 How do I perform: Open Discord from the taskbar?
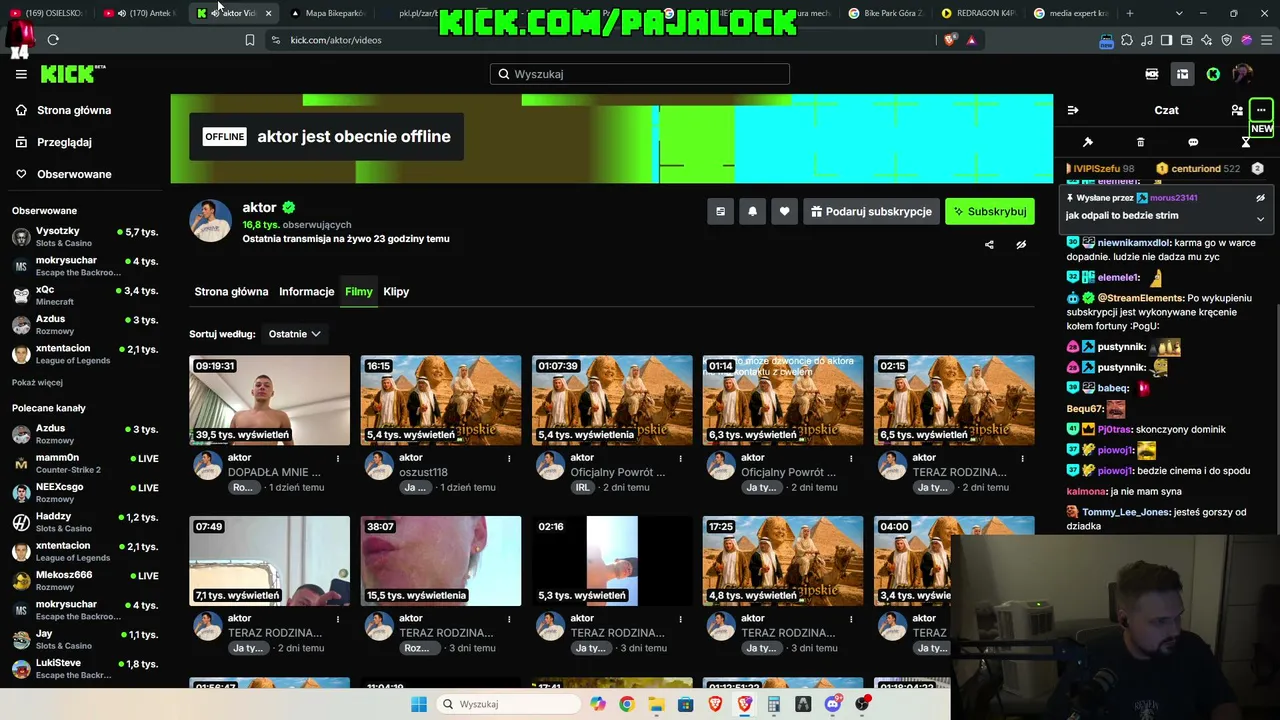[x=833, y=704]
